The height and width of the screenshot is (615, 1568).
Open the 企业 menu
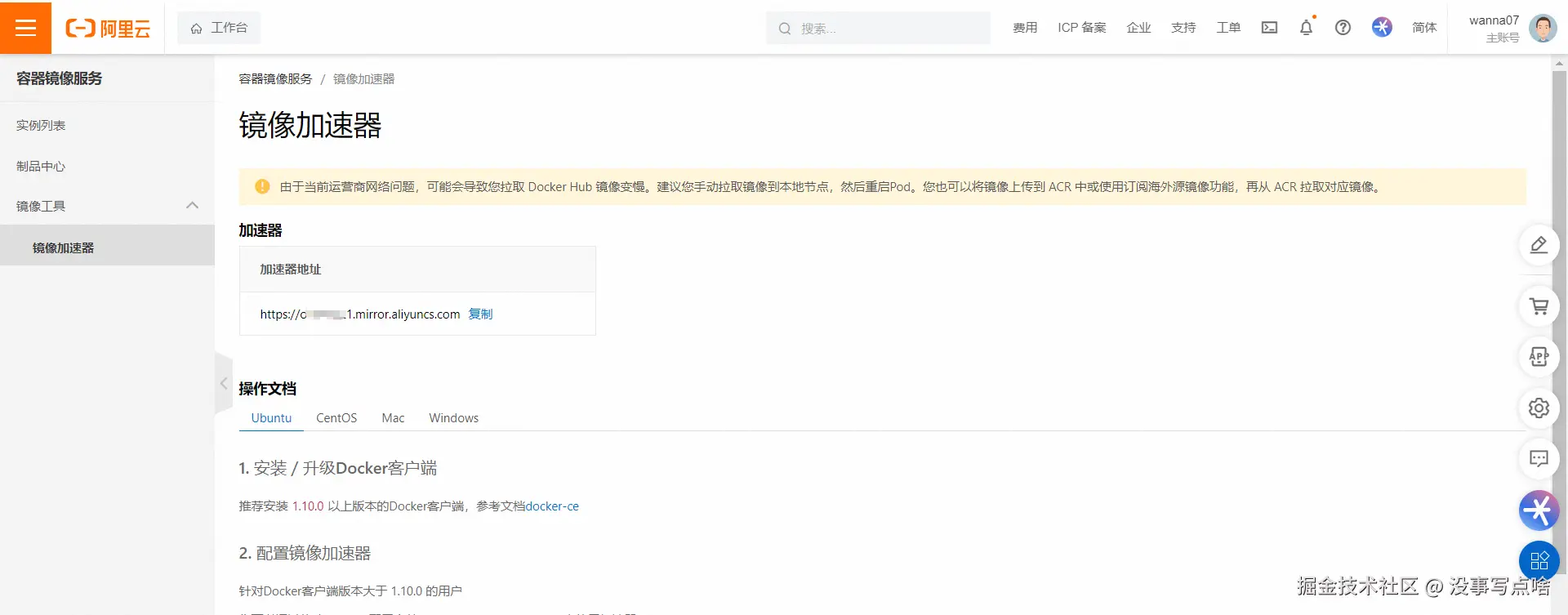tap(1138, 28)
